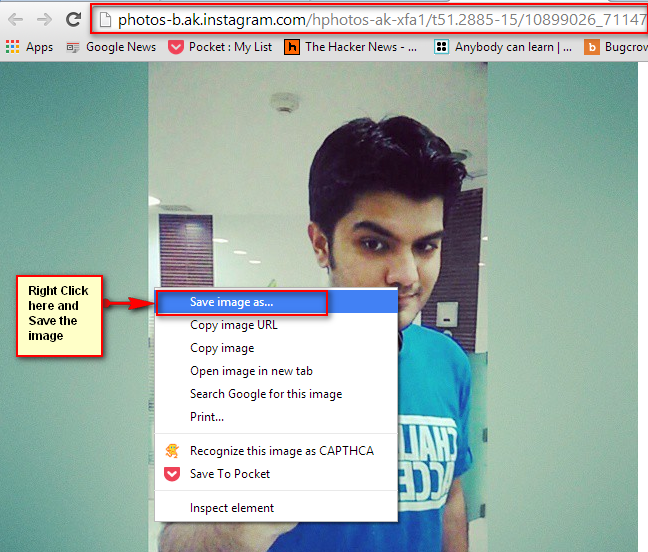Open the Bugcrowd bookmark label
The width and height of the screenshot is (648, 552).
point(626,47)
